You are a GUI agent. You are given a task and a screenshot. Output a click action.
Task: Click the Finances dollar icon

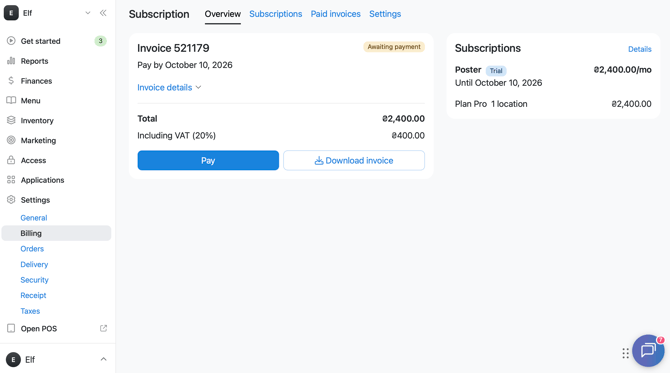pos(11,80)
